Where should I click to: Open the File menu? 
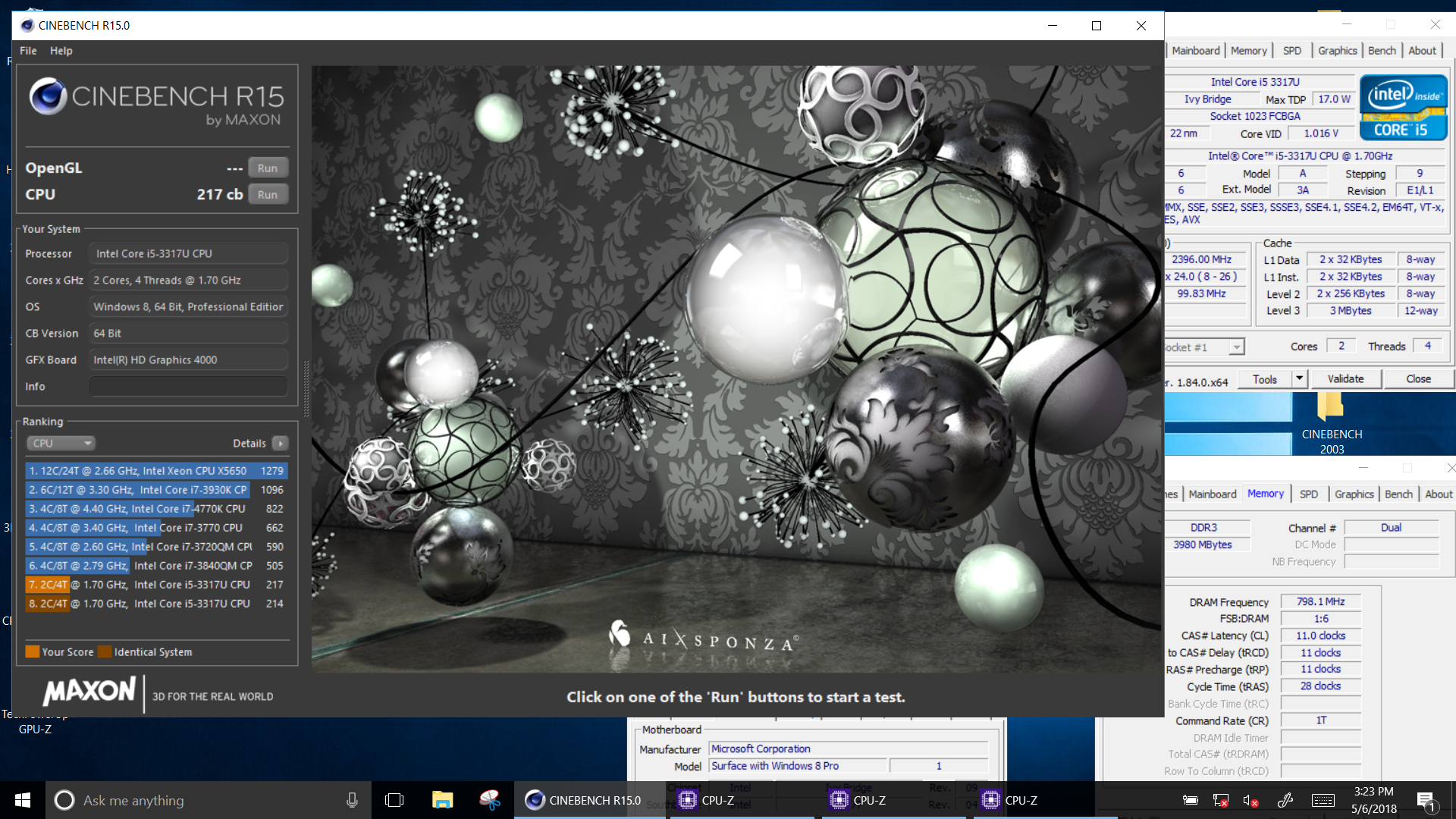tap(28, 51)
